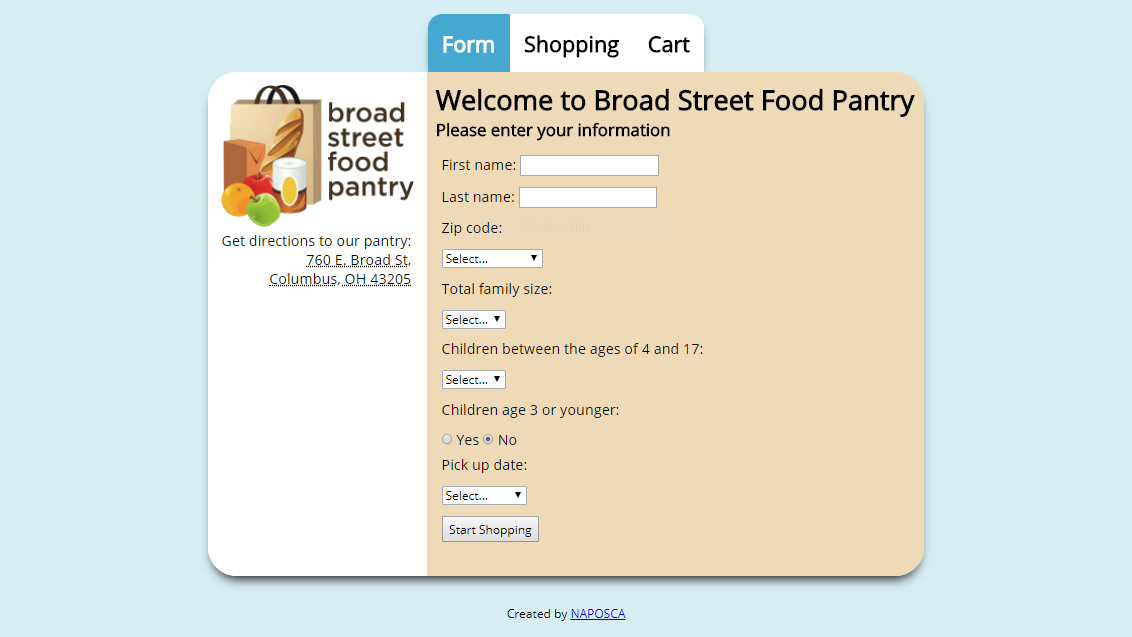Click the Start Shopping button
The width and height of the screenshot is (1132, 637).
490,529
